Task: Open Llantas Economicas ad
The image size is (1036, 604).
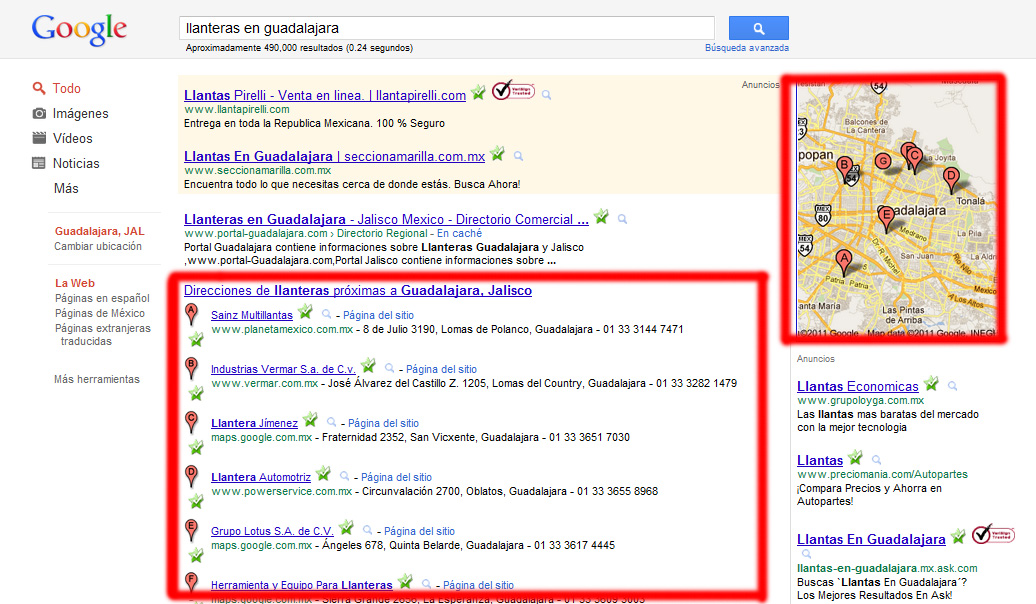Action: click(858, 387)
